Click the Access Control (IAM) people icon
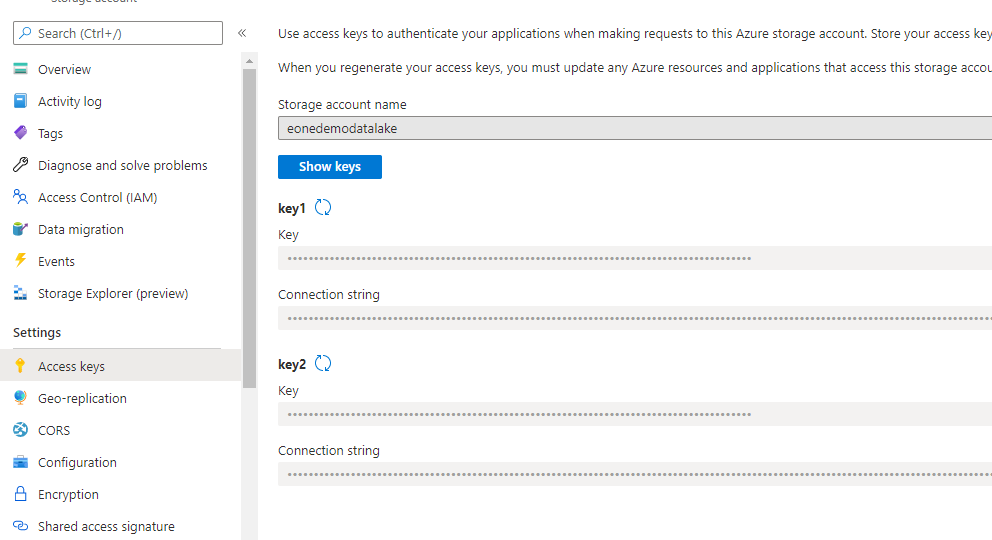 tap(20, 197)
